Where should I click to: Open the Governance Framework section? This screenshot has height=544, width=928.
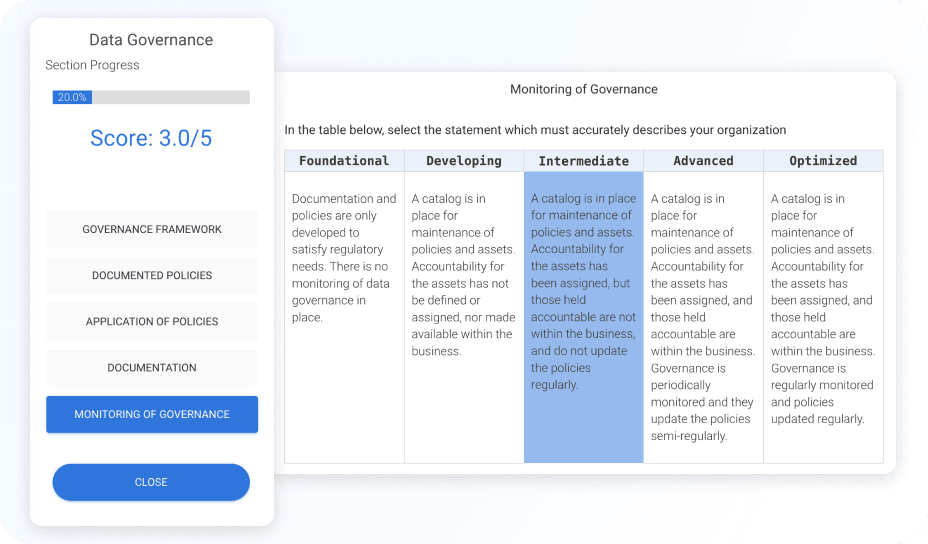(x=152, y=230)
